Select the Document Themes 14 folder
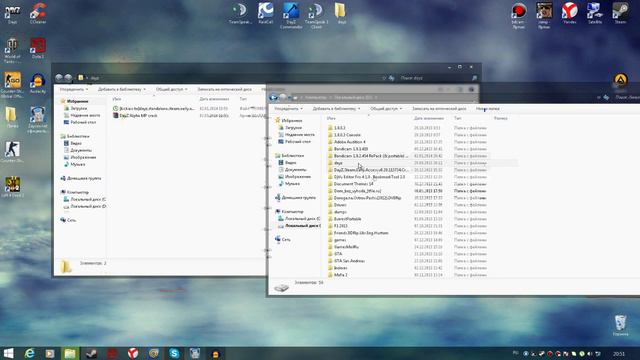 (350, 184)
